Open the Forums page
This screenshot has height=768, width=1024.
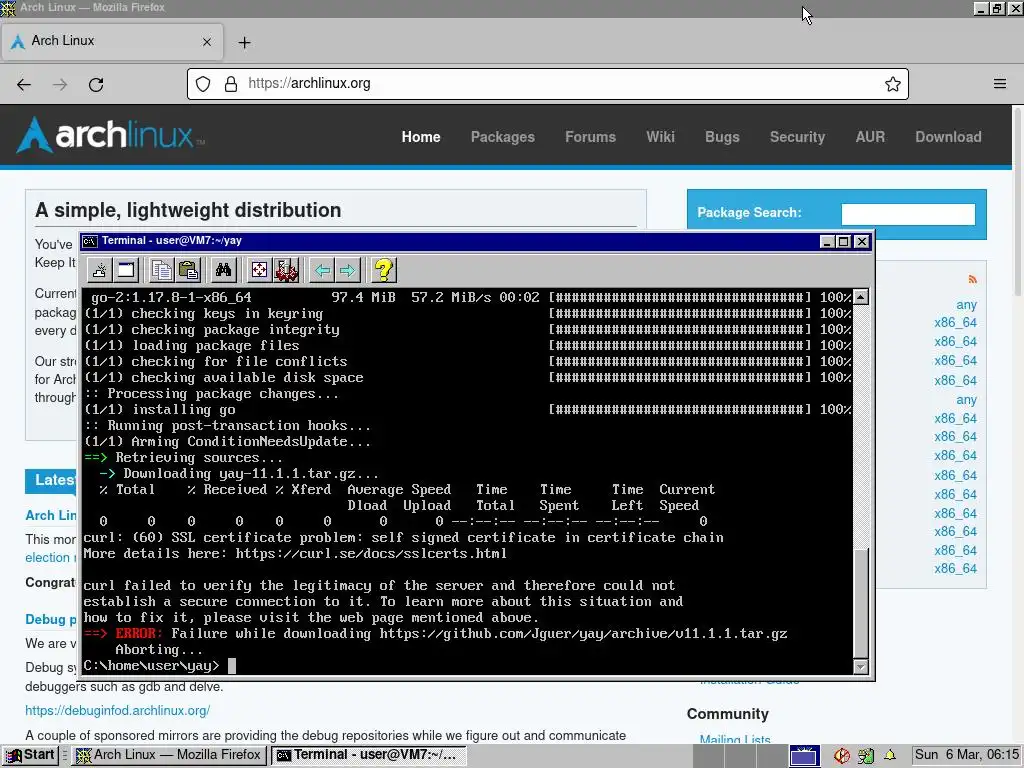(x=590, y=137)
